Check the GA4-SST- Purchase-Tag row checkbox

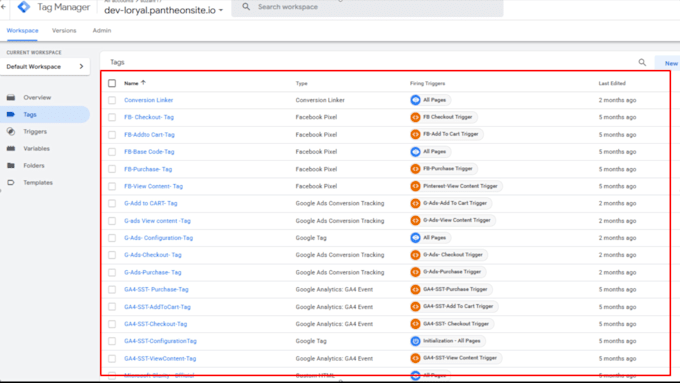[x=112, y=289]
